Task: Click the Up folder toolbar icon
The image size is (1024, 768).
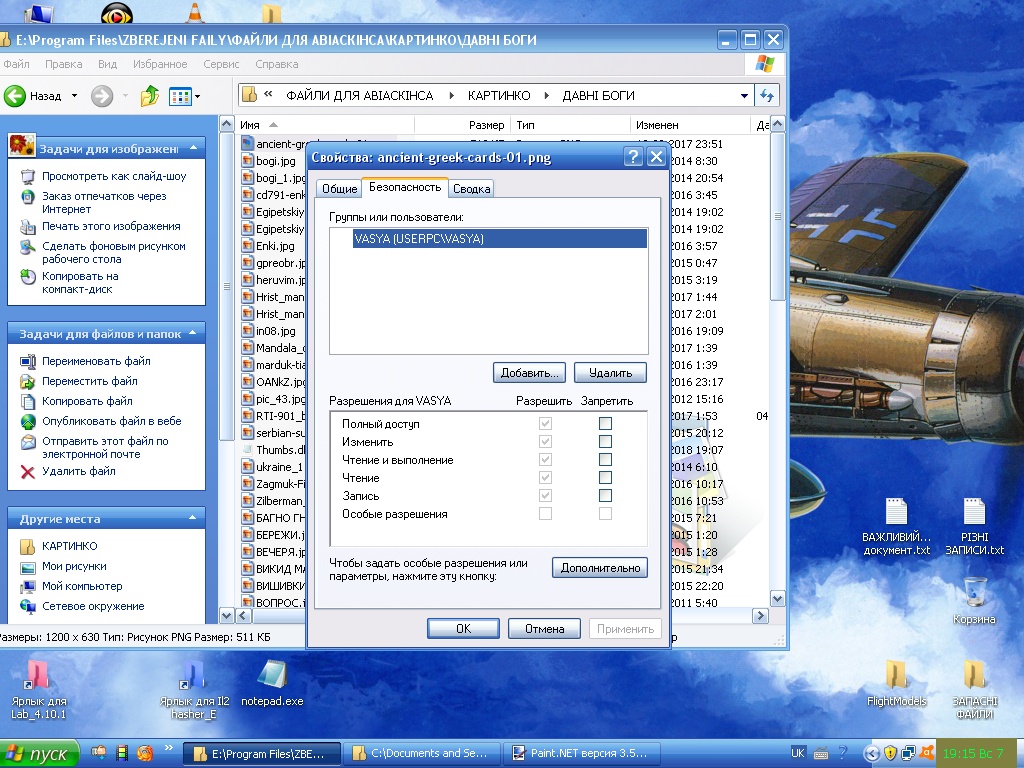Action: pyautogui.click(x=150, y=96)
